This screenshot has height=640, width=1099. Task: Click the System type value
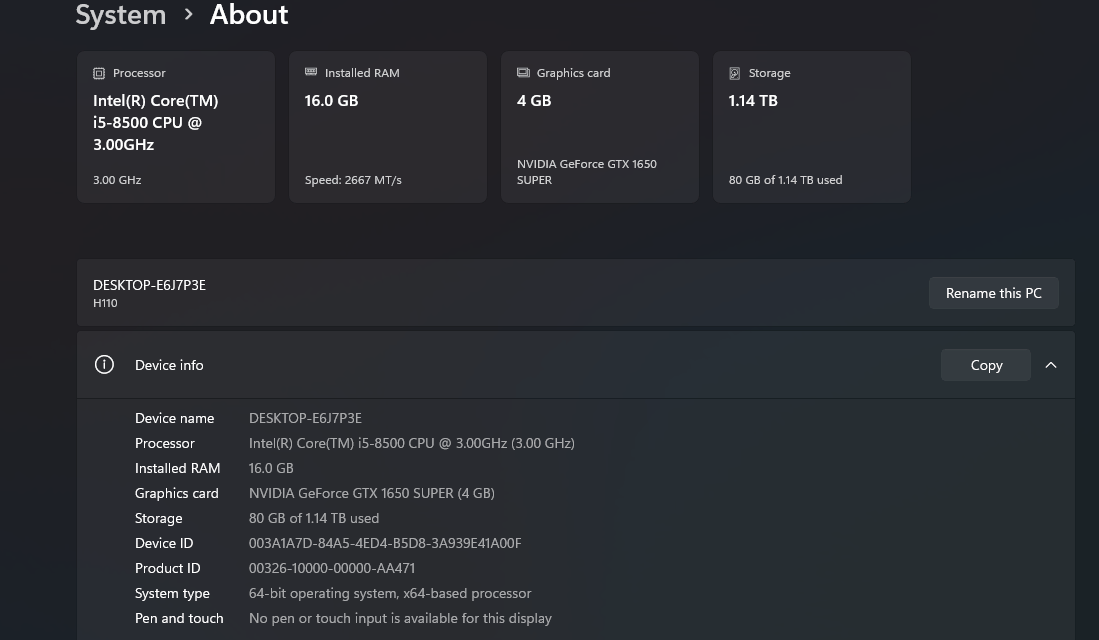click(390, 594)
